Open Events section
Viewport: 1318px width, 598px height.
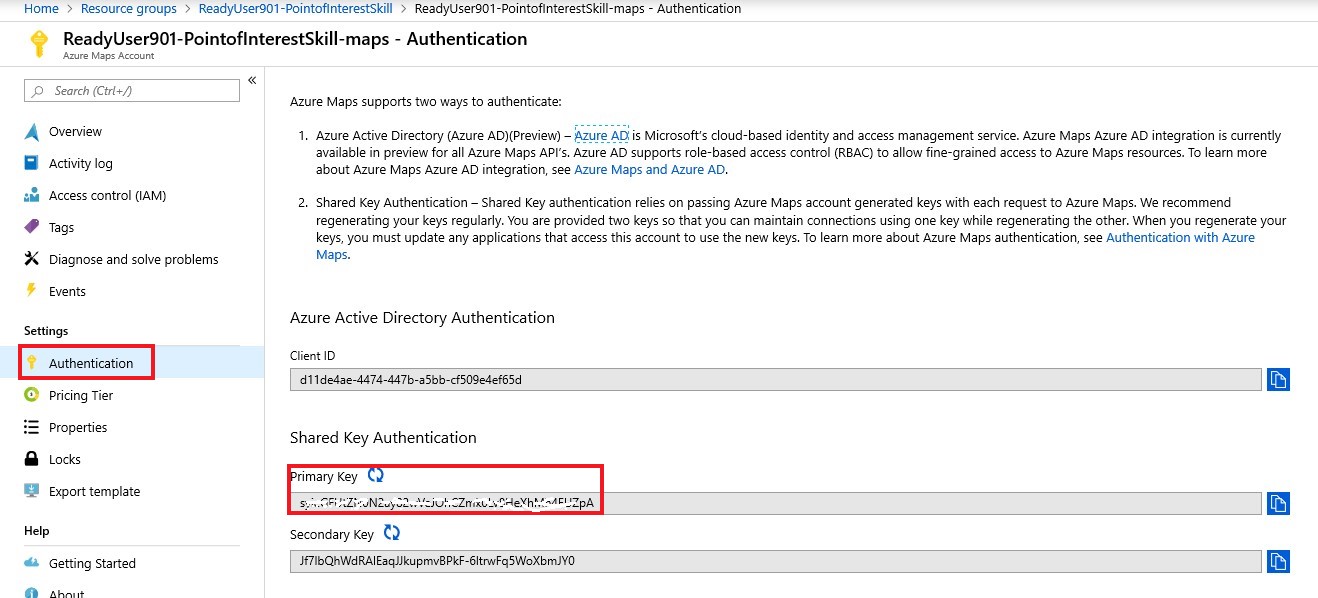(x=67, y=291)
